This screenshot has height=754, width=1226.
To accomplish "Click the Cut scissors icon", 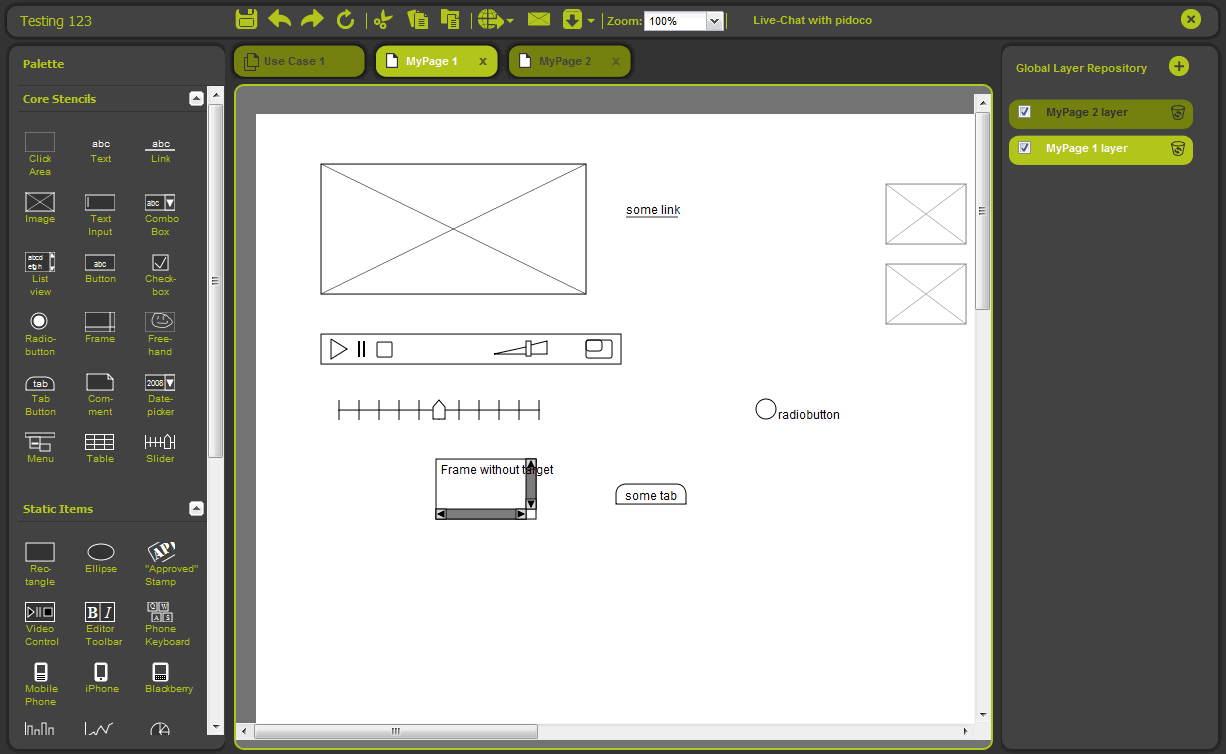I will point(383,19).
